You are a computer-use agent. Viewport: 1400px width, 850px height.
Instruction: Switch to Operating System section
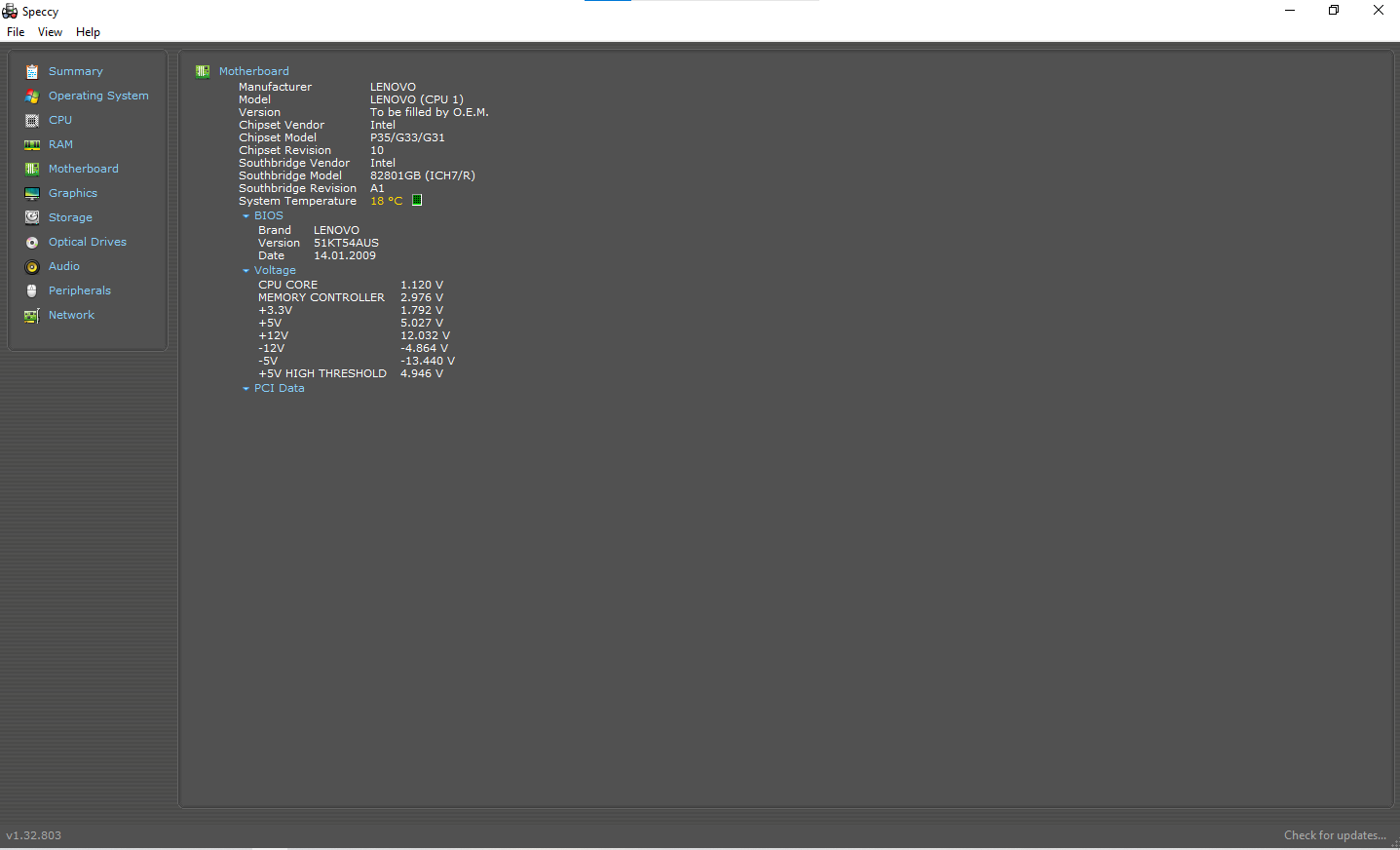click(98, 96)
